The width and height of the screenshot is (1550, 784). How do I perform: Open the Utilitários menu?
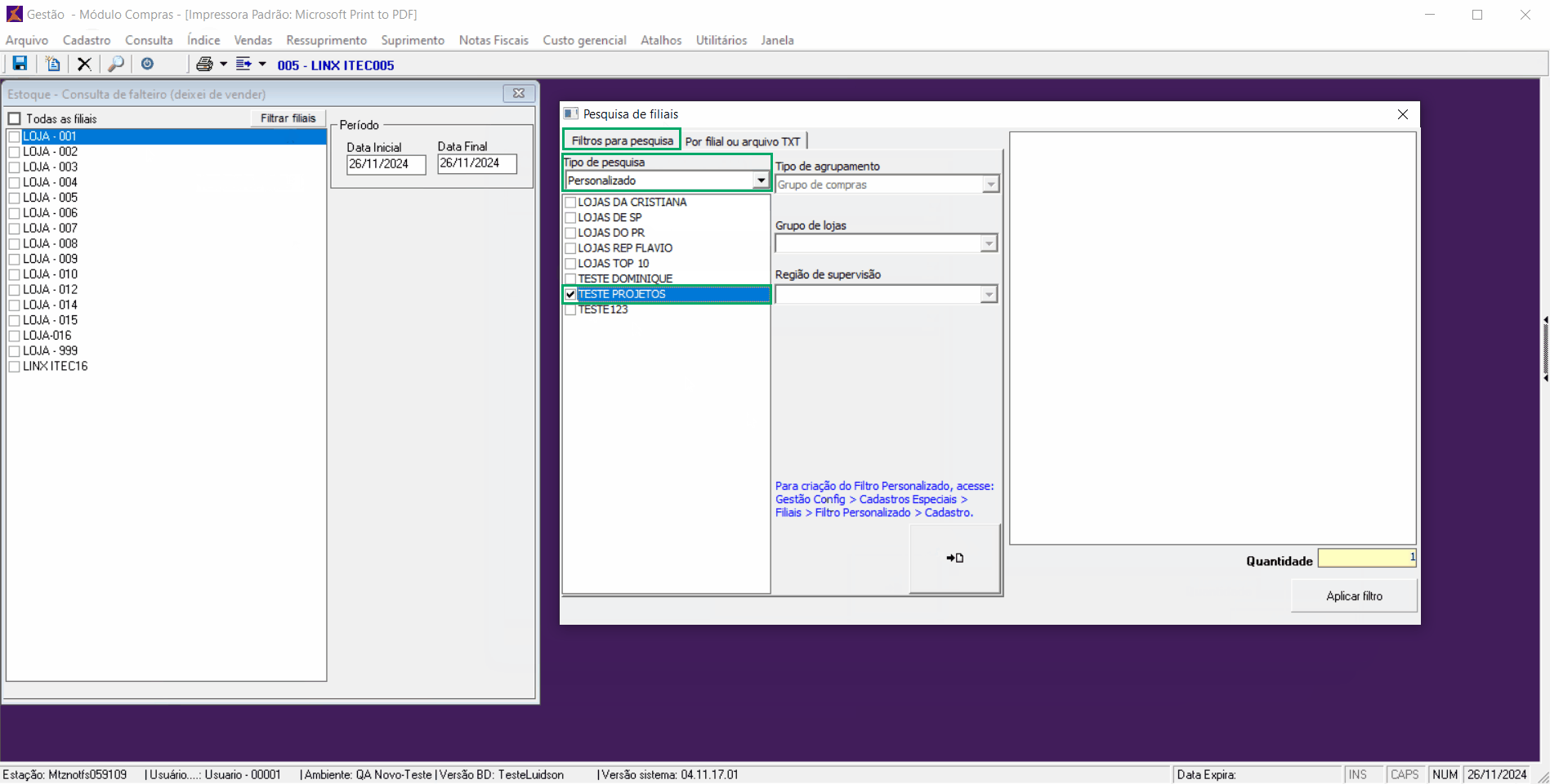tap(721, 40)
